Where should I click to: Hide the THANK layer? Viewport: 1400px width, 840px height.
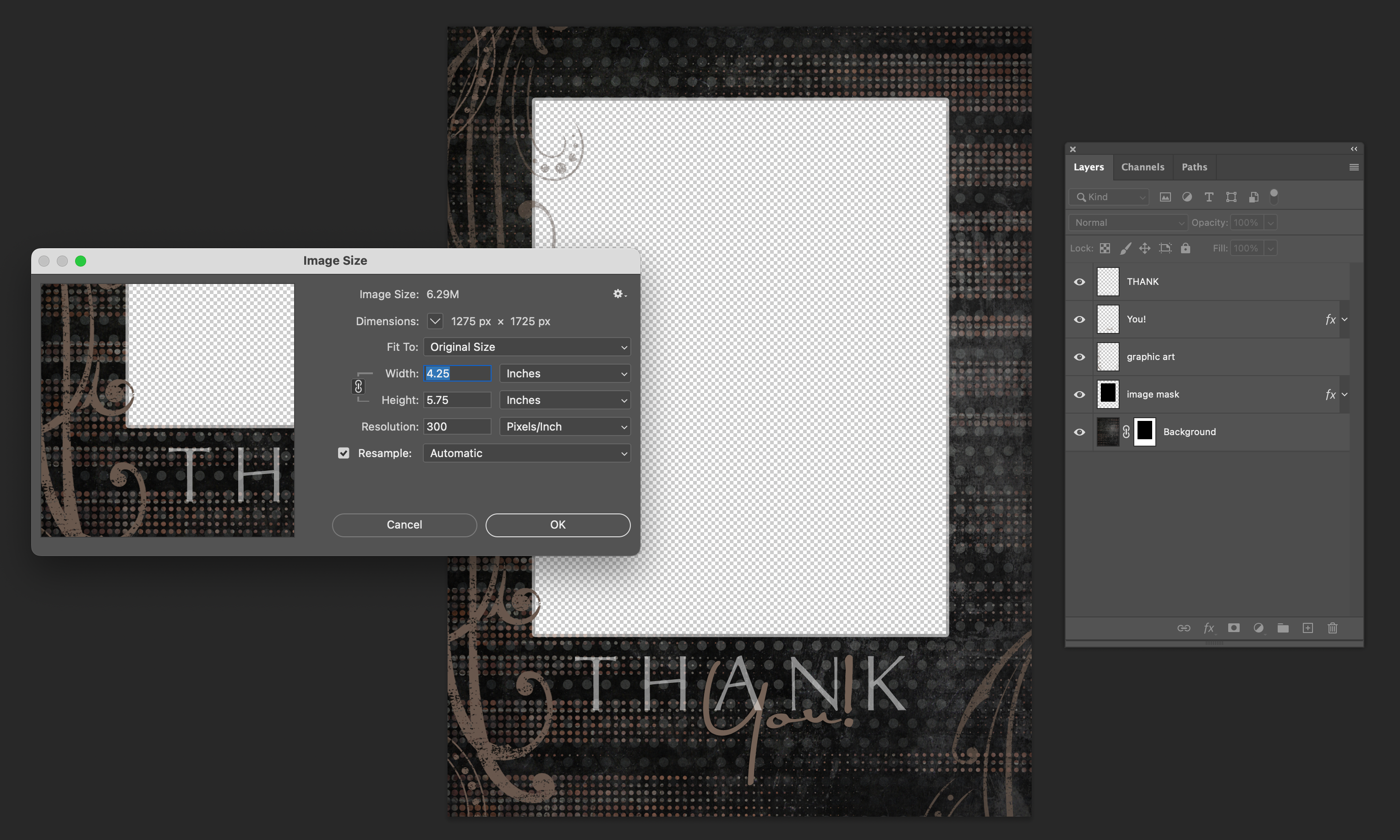coord(1080,281)
